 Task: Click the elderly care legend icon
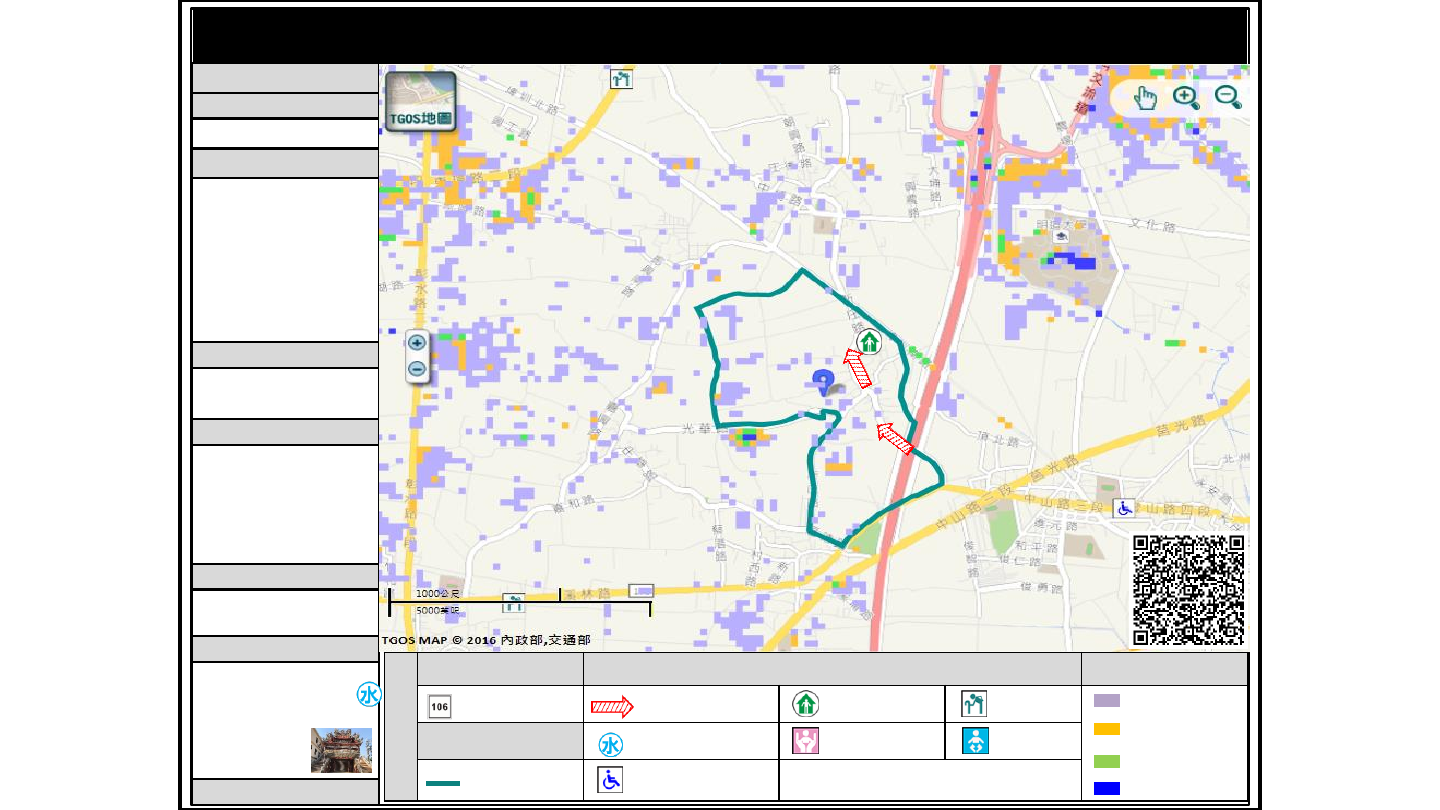[975, 704]
